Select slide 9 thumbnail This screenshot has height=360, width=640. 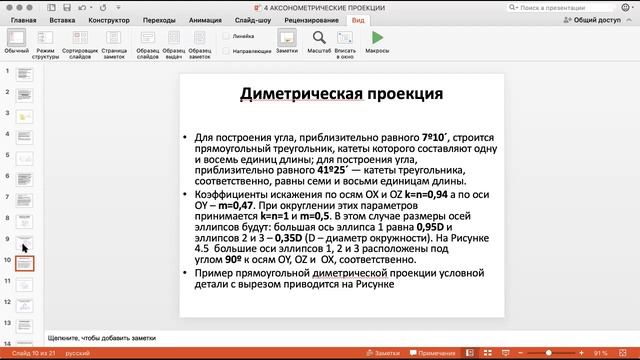pos(24,242)
